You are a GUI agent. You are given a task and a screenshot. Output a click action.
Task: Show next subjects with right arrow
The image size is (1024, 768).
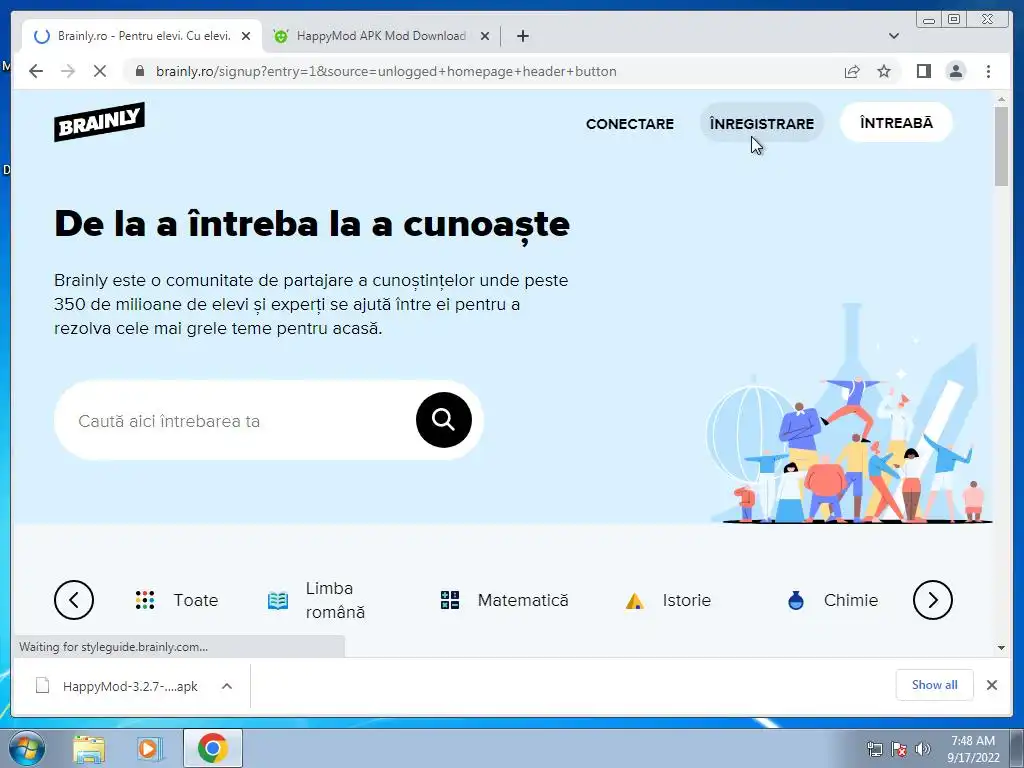pyautogui.click(x=933, y=600)
